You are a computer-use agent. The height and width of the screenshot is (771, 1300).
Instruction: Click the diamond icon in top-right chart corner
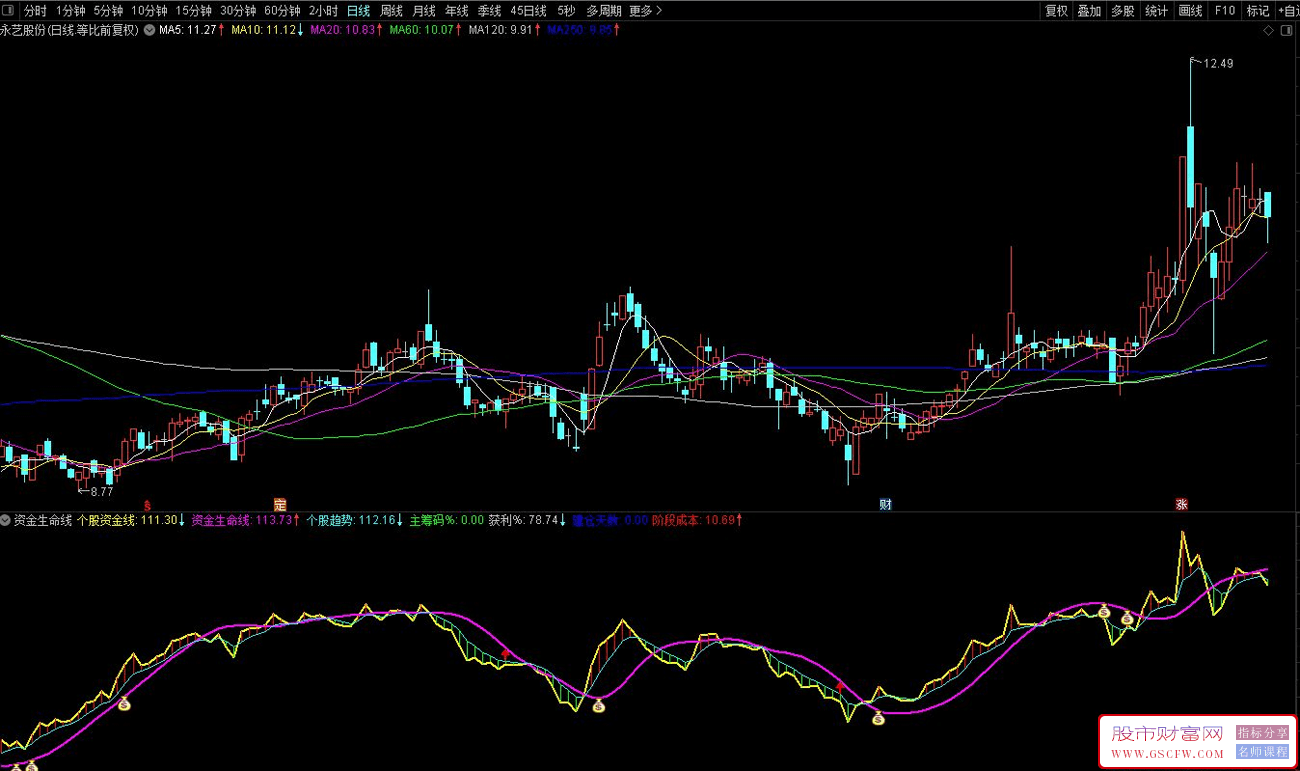(x=1269, y=30)
